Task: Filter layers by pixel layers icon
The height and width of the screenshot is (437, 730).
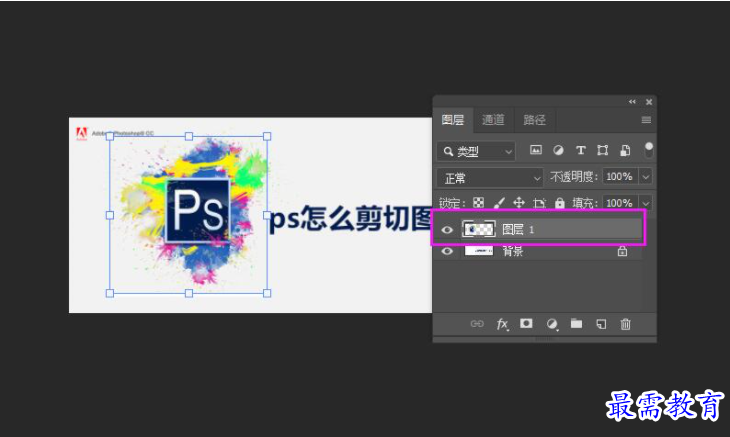Action: pos(536,150)
